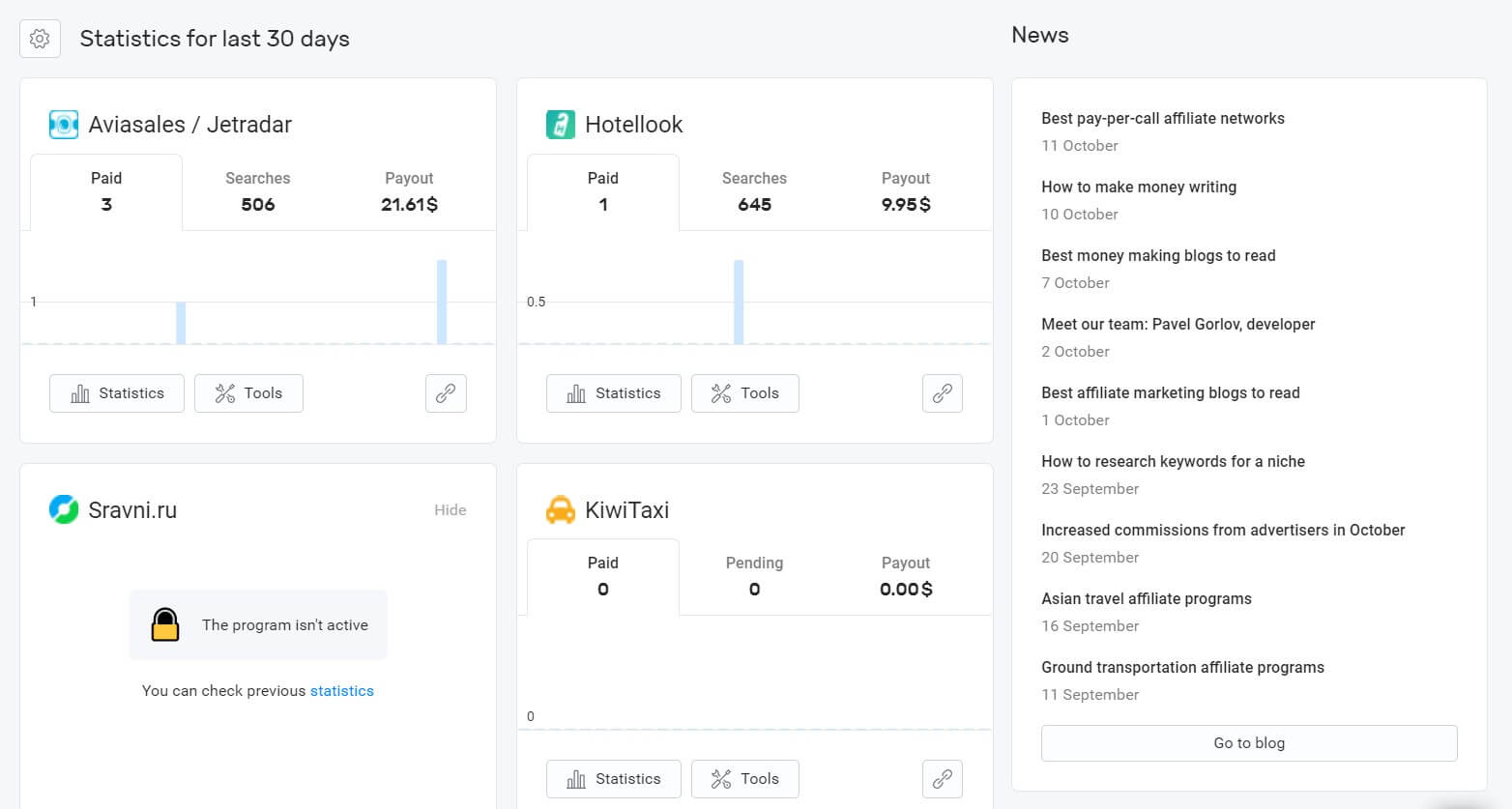Screen dimensions: 1512x809
Task: Open the link icon for KiwiTaxi
Action: [x=943, y=779]
